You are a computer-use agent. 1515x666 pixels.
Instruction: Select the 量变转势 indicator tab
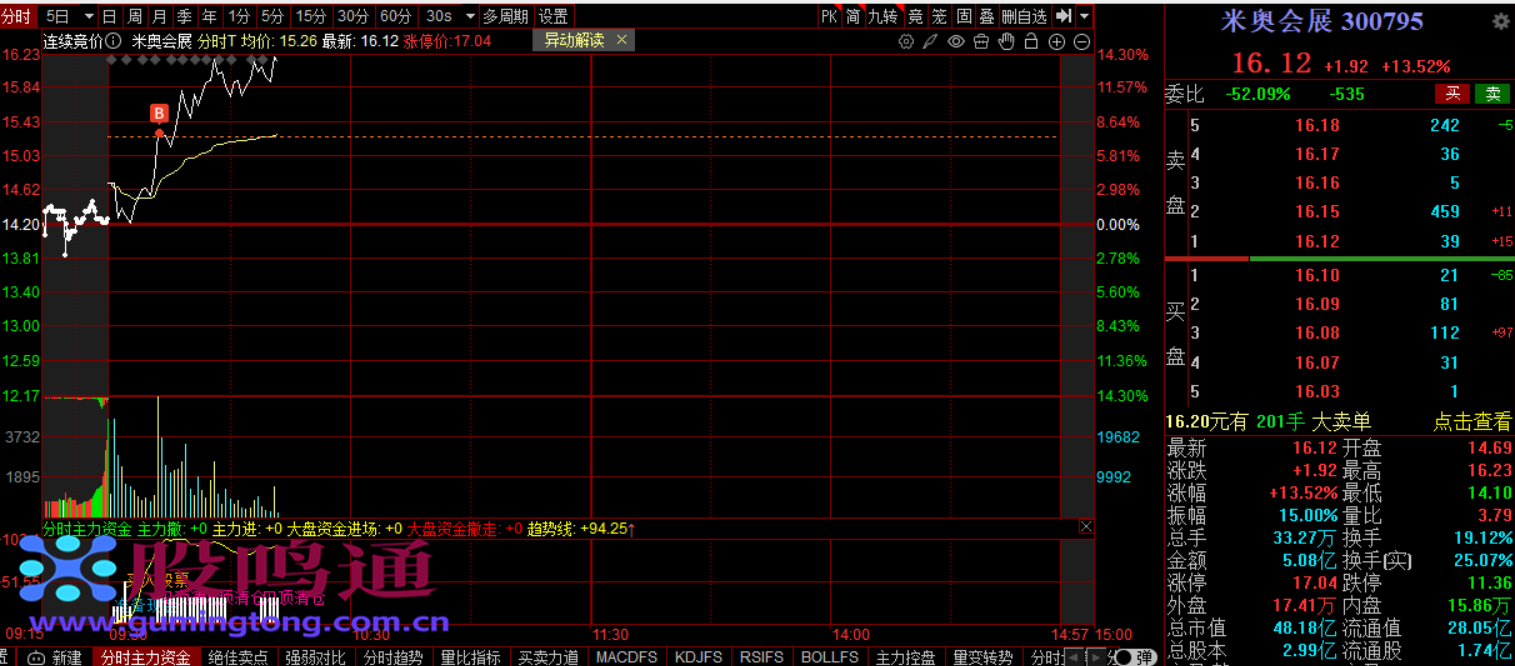[983, 657]
